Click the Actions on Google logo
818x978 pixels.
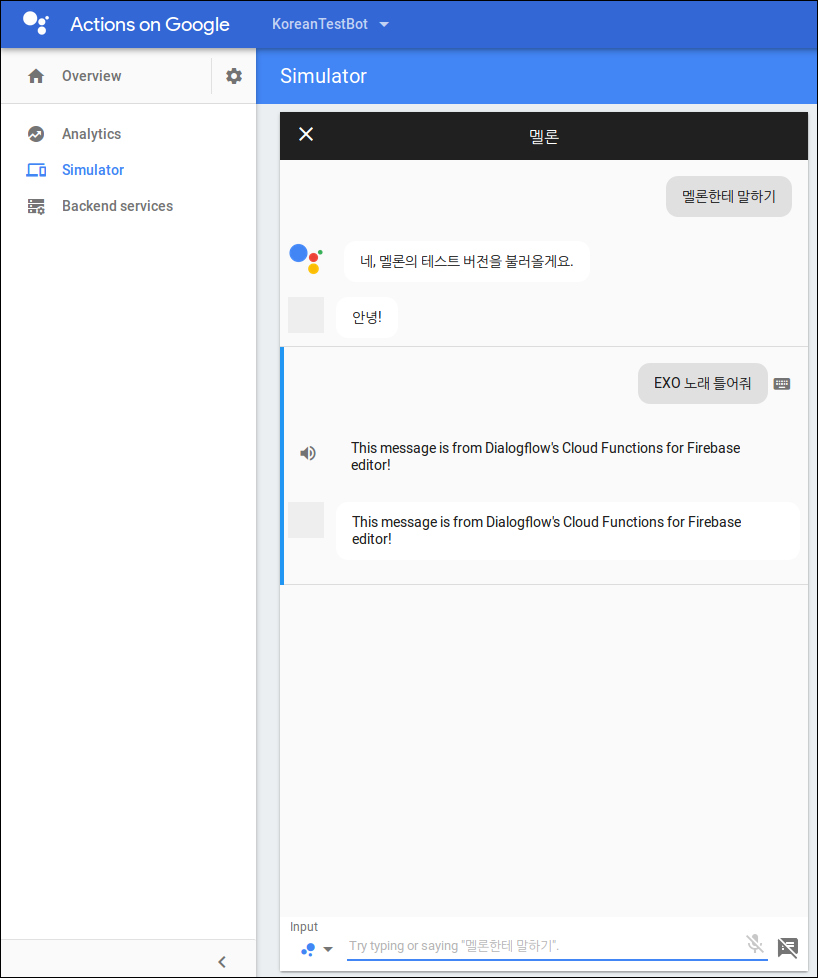click(36, 24)
